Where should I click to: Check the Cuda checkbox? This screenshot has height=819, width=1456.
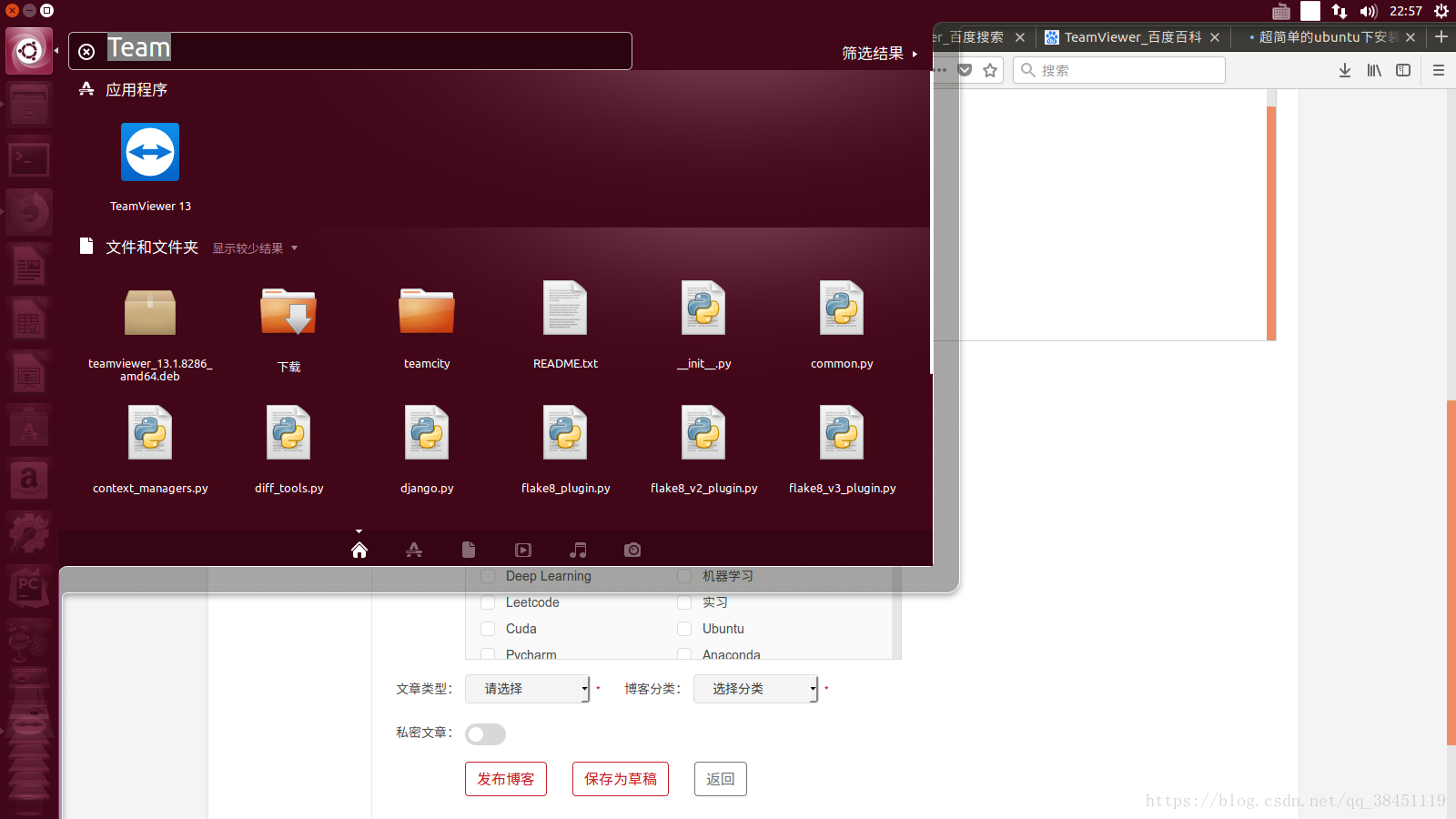[488, 629]
